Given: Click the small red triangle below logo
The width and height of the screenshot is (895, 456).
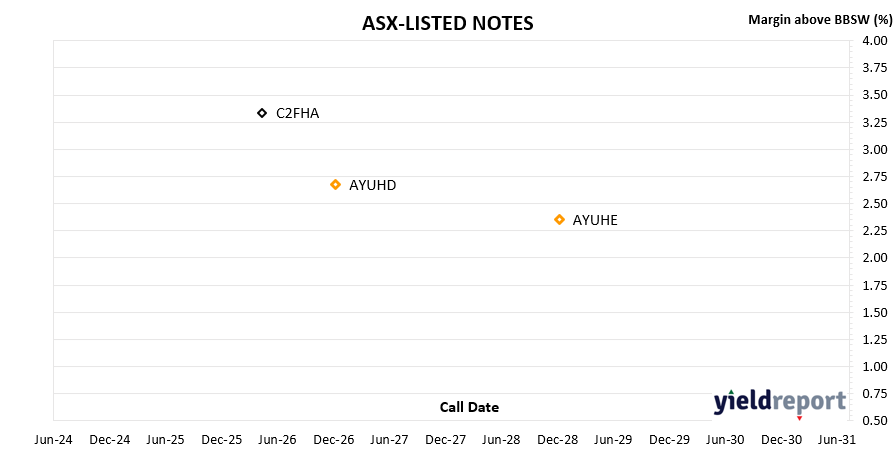Looking at the screenshot, I should point(799,418).
